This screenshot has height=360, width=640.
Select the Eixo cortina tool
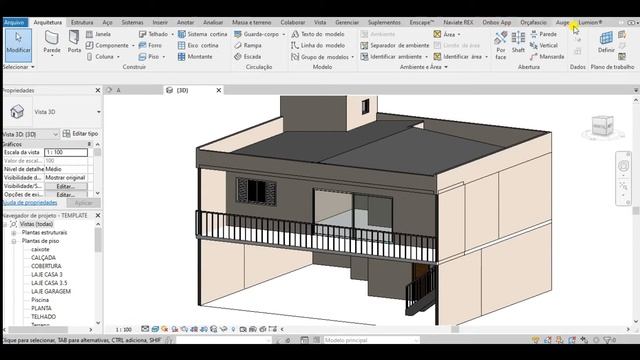(198, 45)
